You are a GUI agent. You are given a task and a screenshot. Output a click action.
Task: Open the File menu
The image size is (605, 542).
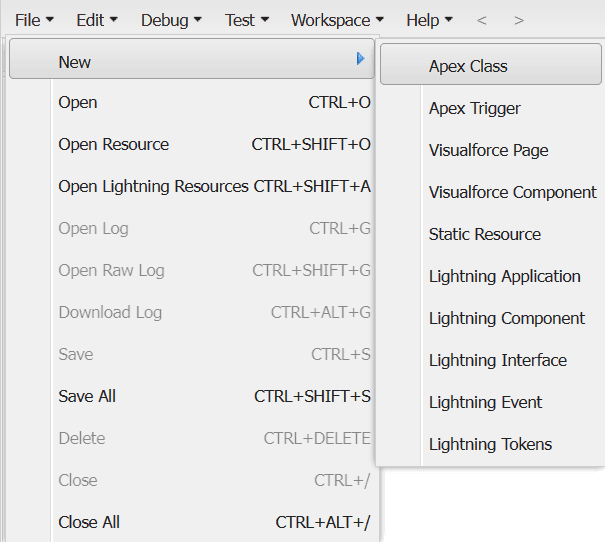coord(34,20)
